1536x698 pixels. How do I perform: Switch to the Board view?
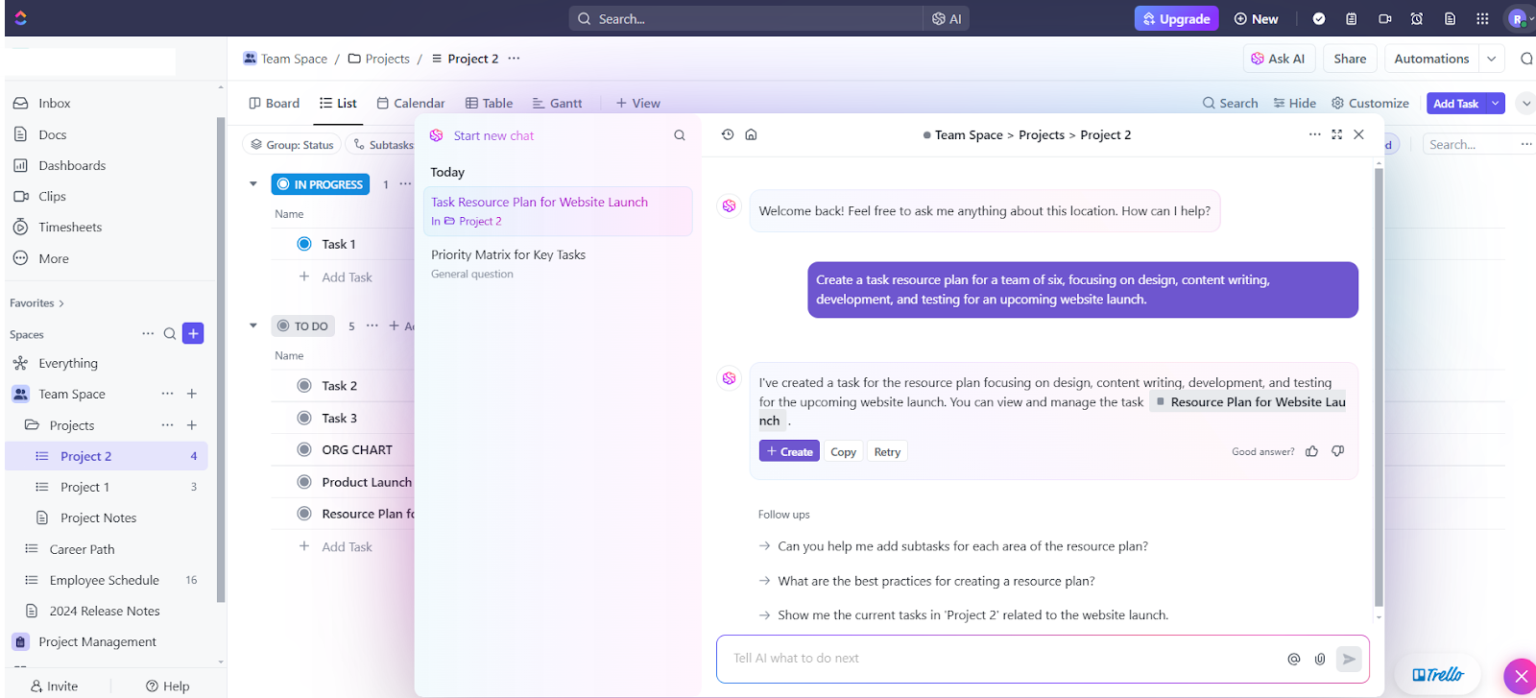274,103
